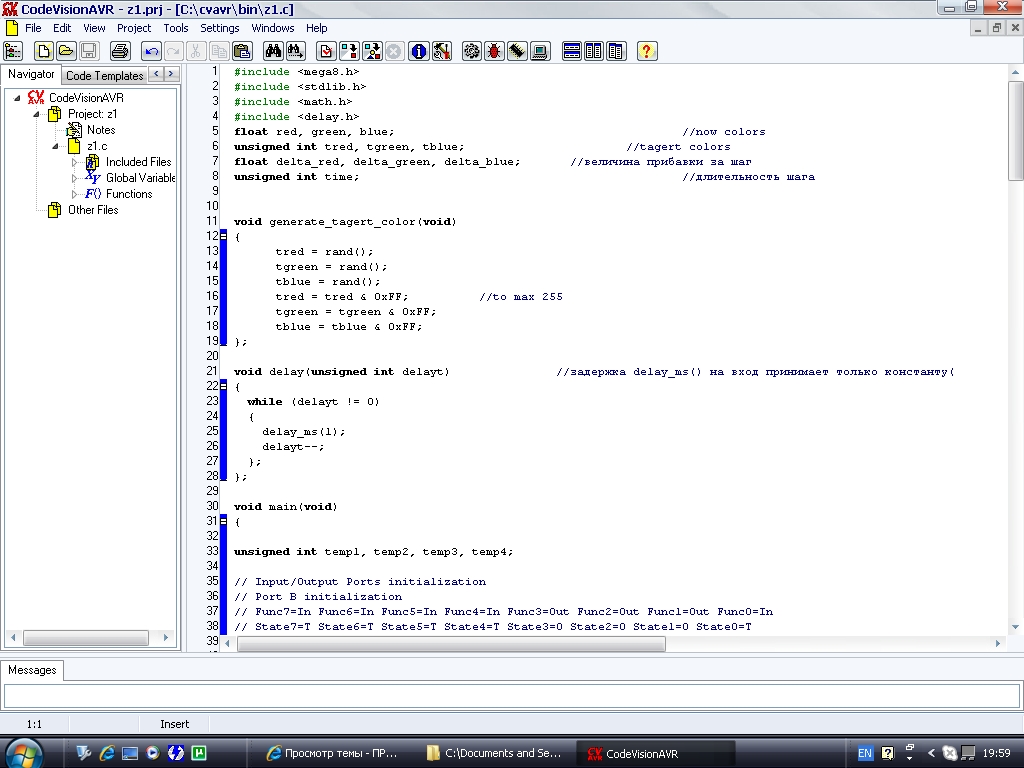Click the New File toolbar icon
This screenshot has width=1024, height=768.
pos(45,51)
